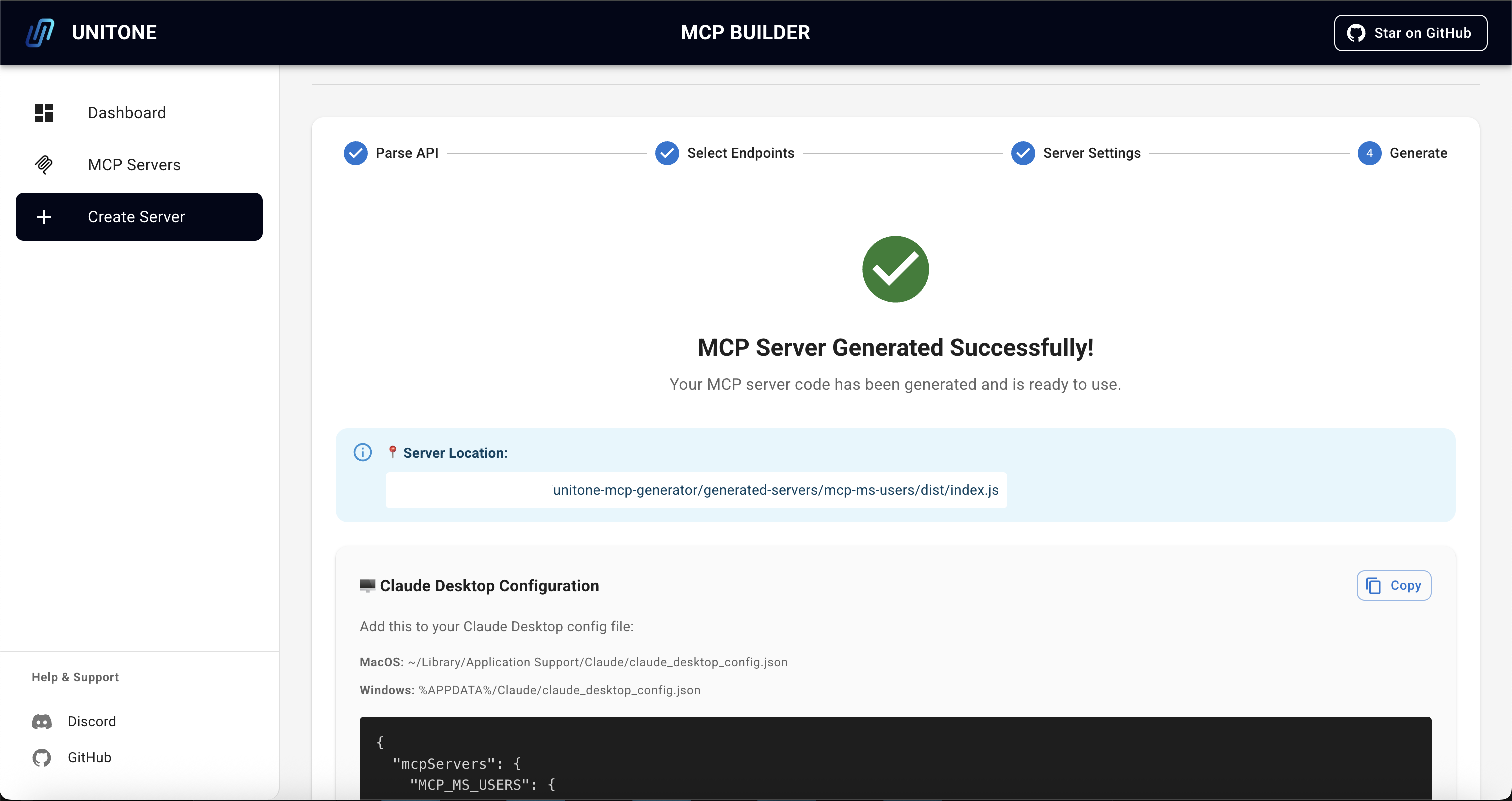
Task: Click the Select Endpoints step label
Action: 740,153
